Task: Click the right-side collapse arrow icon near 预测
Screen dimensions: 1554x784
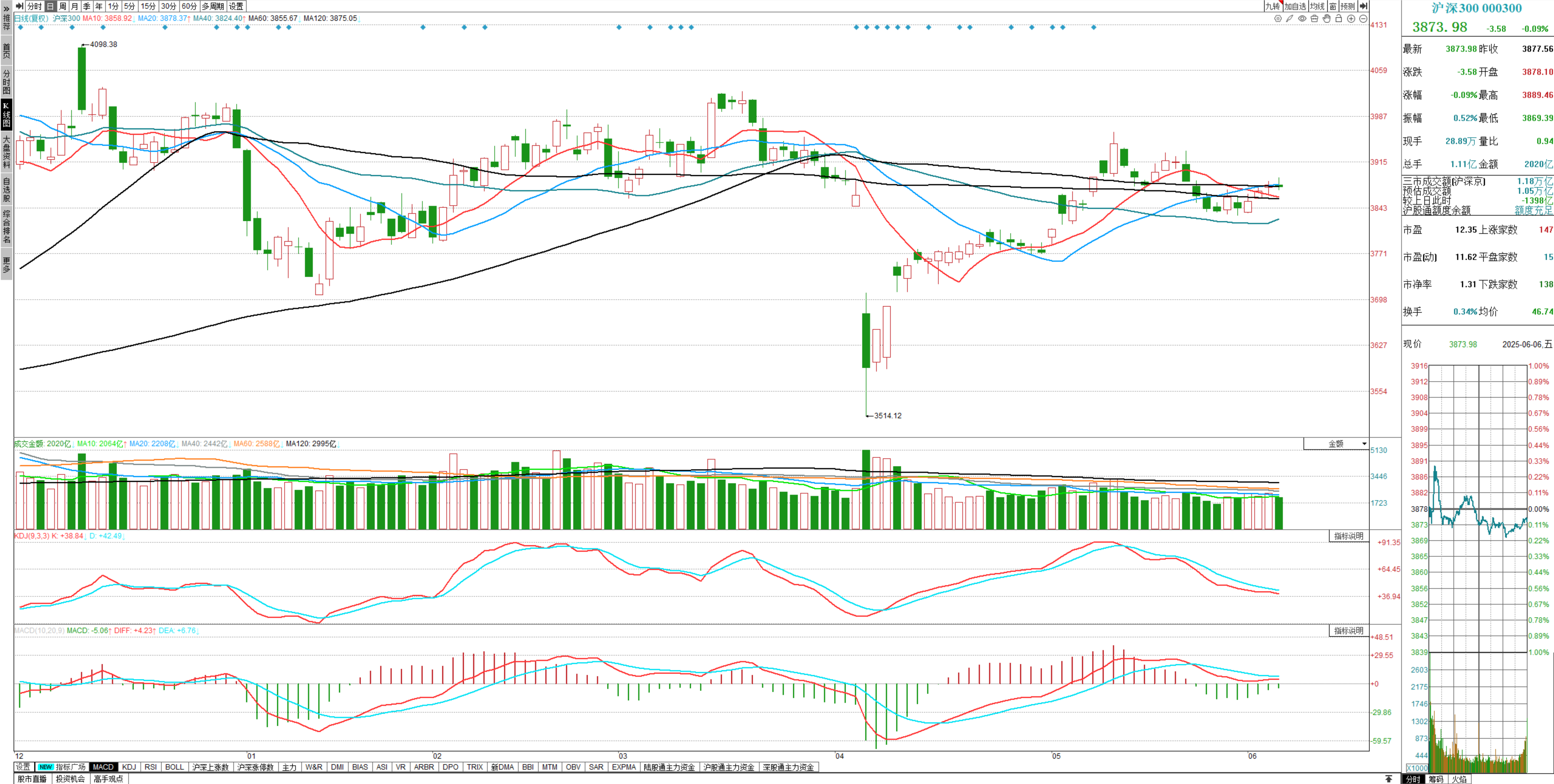Action: coord(1363,6)
